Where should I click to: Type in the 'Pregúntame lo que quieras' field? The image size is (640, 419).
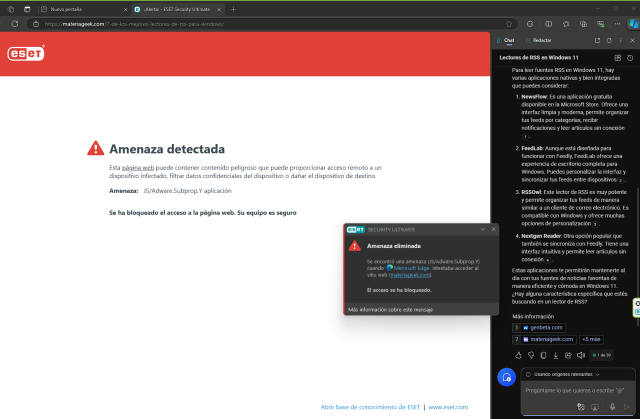coord(570,390)
